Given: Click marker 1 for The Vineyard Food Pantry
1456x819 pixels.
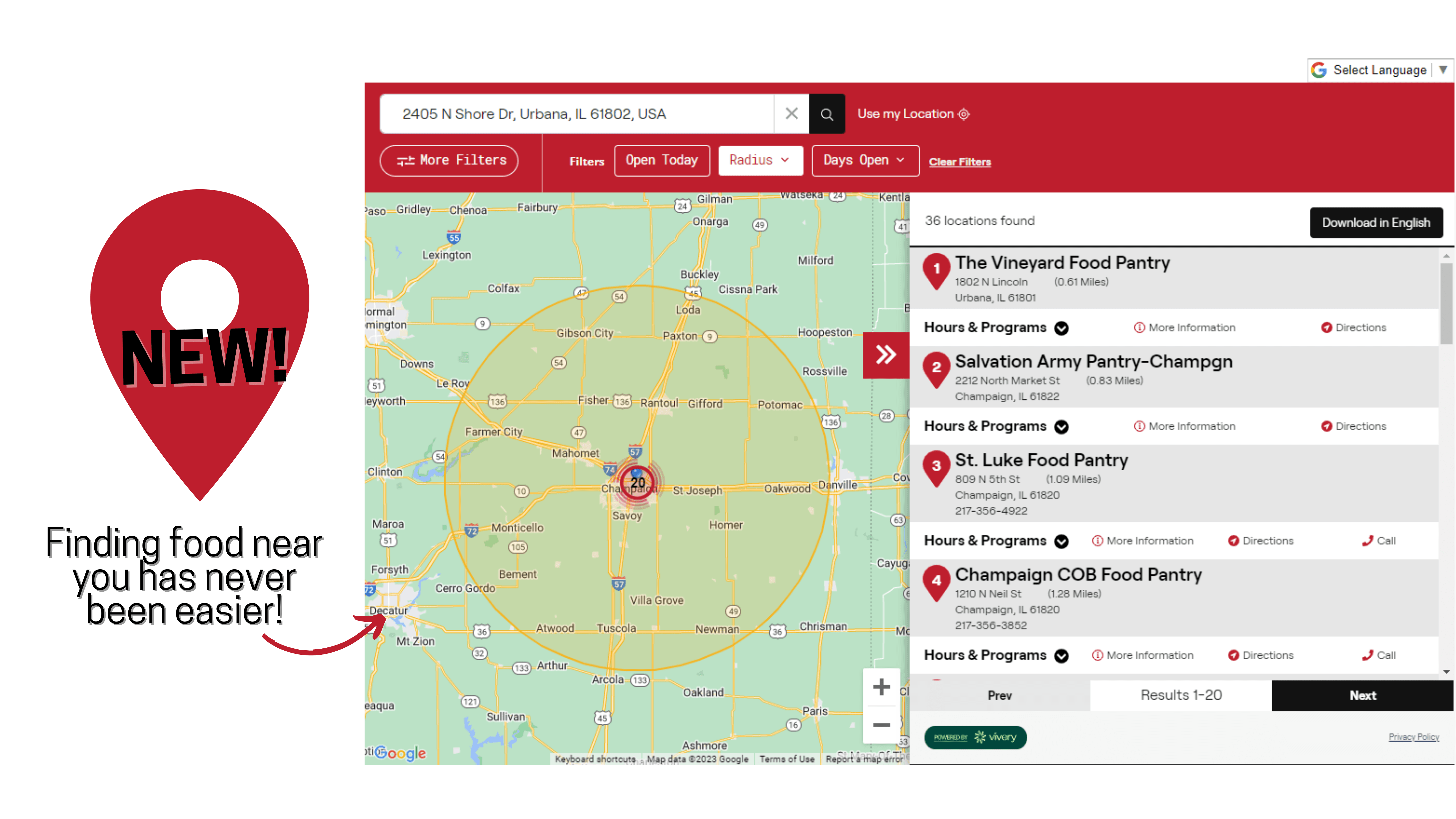Looking at the screenshot, I should point(936,271).
